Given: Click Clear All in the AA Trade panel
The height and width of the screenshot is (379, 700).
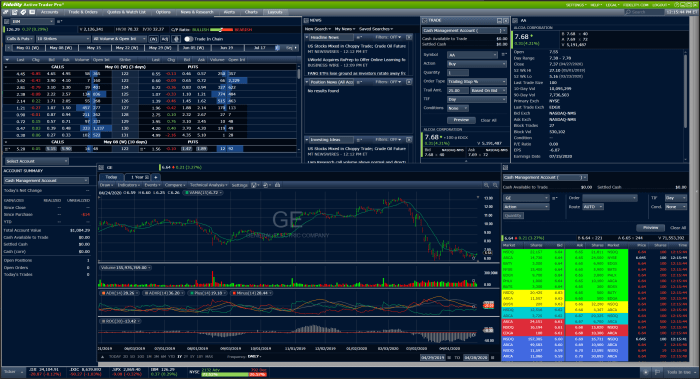Looking at the screenshot, I should click(488, 120).
